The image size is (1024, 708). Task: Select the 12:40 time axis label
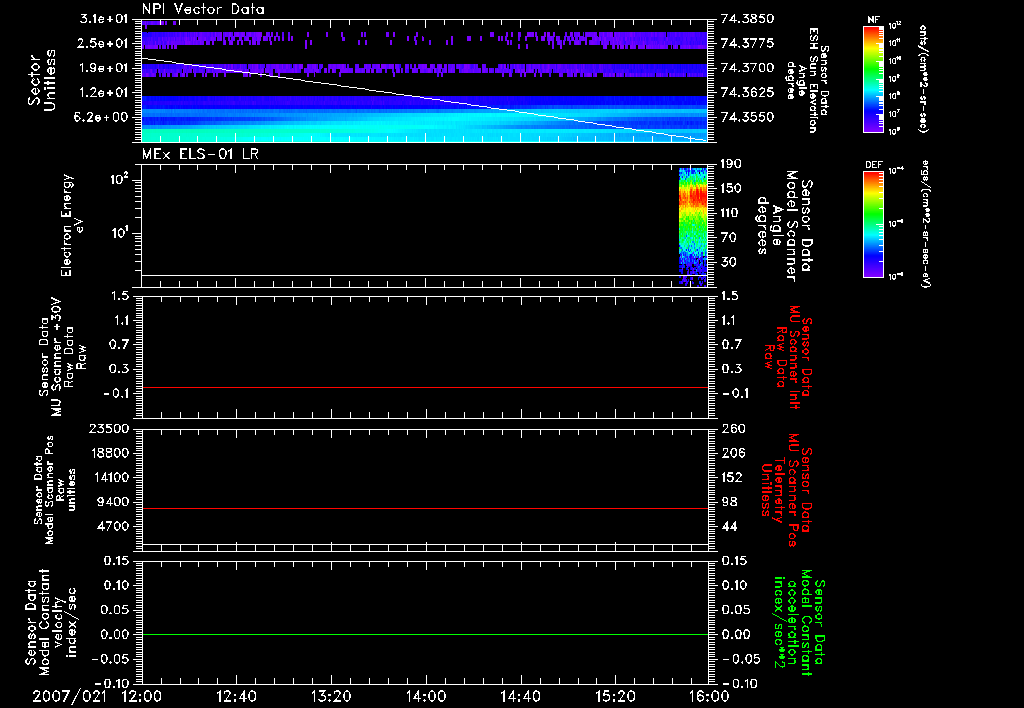pyautogui.click(x=236, y=695)
